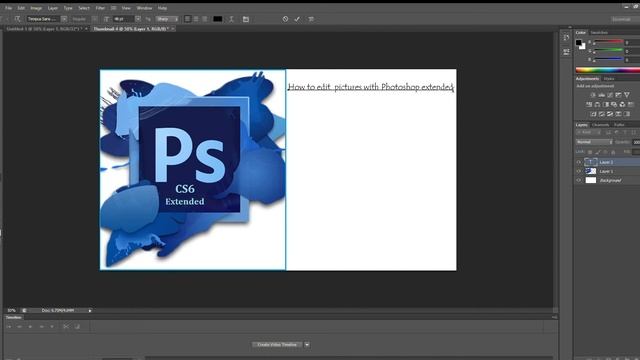640x360 pixels.
Task: Click the red channel slider
Action: pyautogui.click(x=608, y=42)
